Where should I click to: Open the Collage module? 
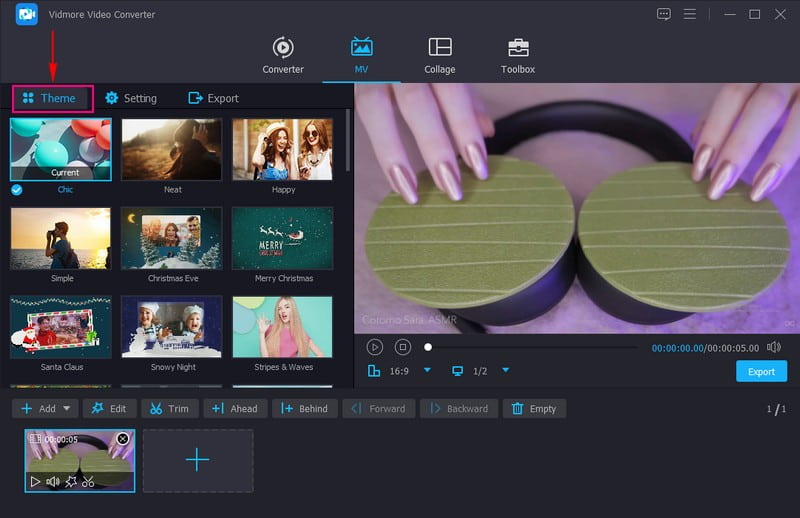(439, 55)
